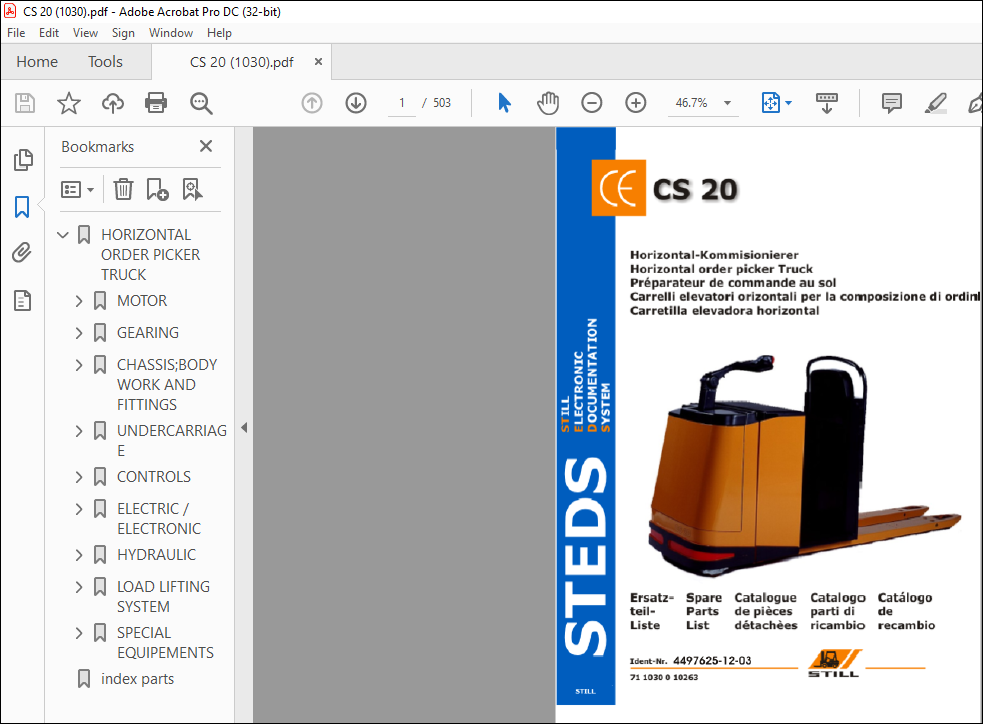Select HORIZONTAL ORDER PICKER TRUCK bookmark label
Image resolution: width=983 pixels, height=724 pixels.
coord(150,254)
